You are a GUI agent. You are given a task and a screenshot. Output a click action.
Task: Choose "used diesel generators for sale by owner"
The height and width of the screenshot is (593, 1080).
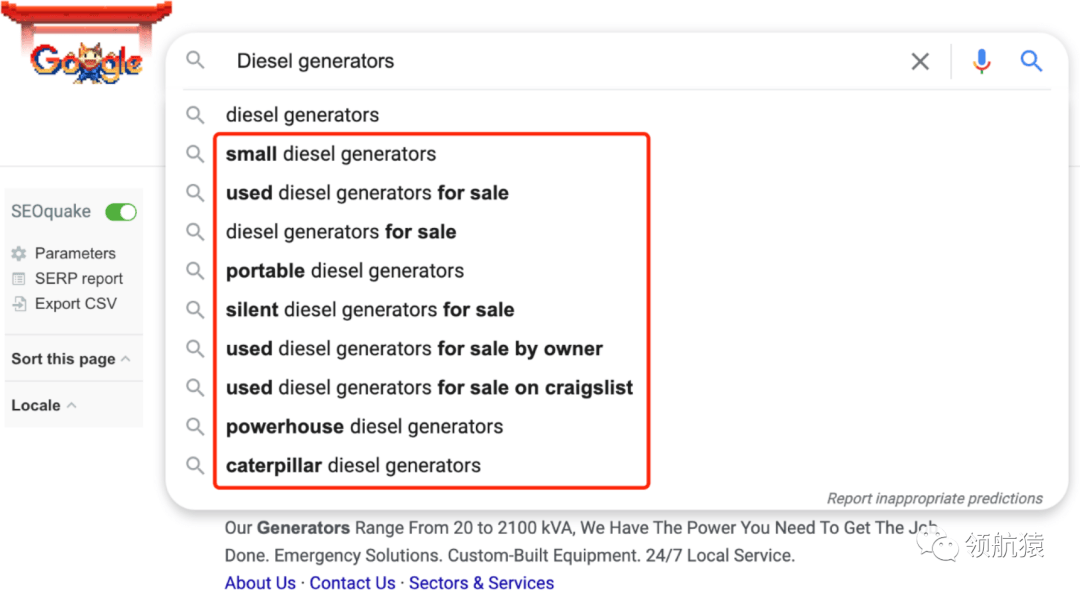pos(414,348)
